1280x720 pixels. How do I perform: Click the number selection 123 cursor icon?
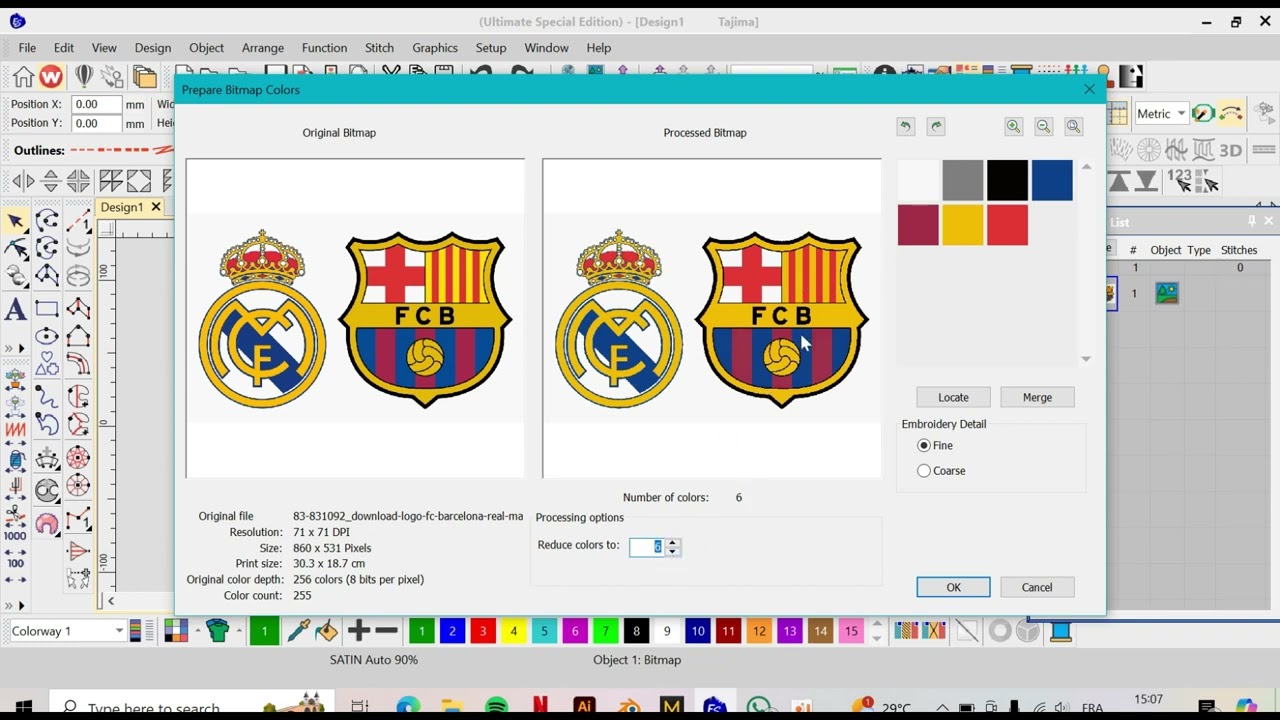[x=1179, y=181]
